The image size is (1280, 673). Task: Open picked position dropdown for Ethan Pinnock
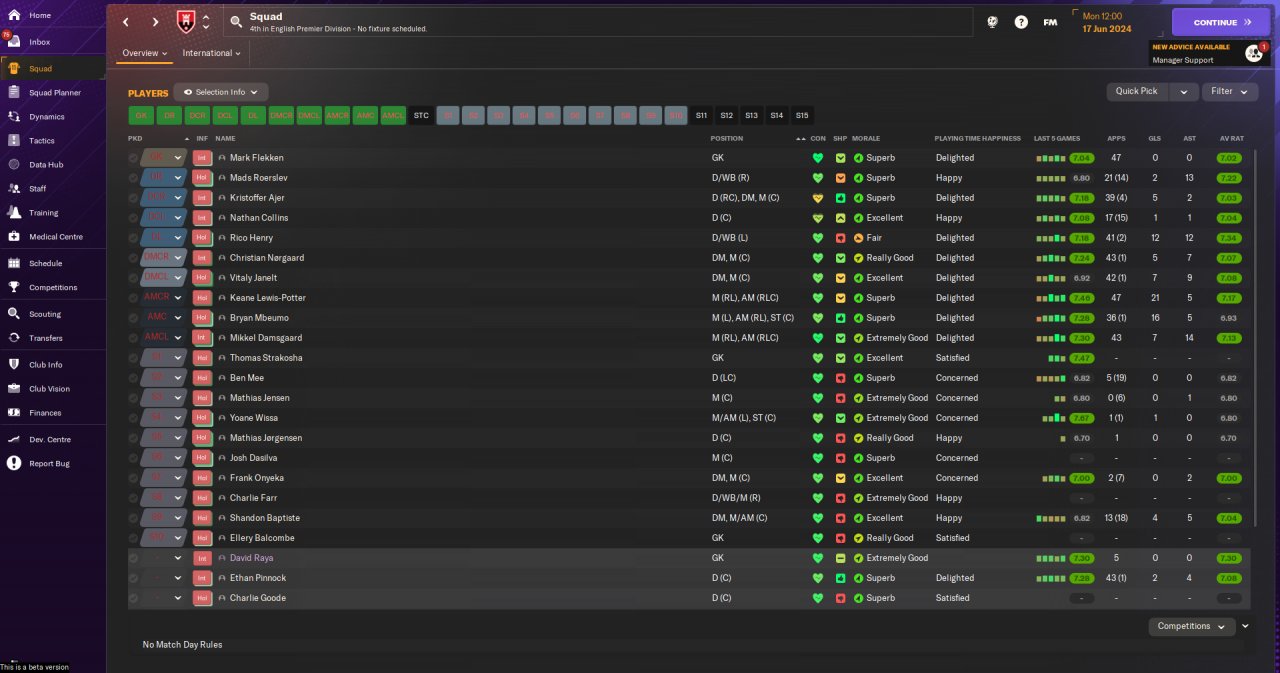[x=178, y=578]
